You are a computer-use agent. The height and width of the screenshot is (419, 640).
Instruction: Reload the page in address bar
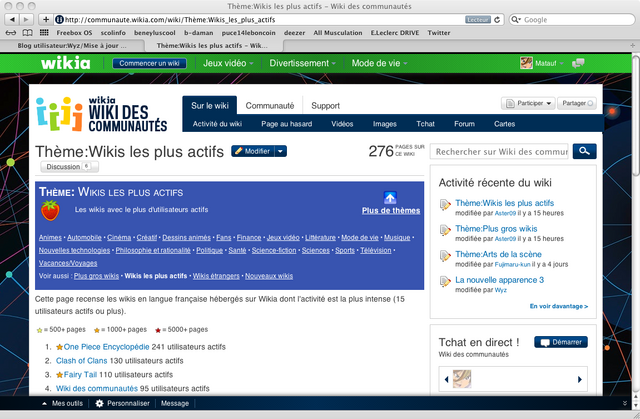[497, 20]
